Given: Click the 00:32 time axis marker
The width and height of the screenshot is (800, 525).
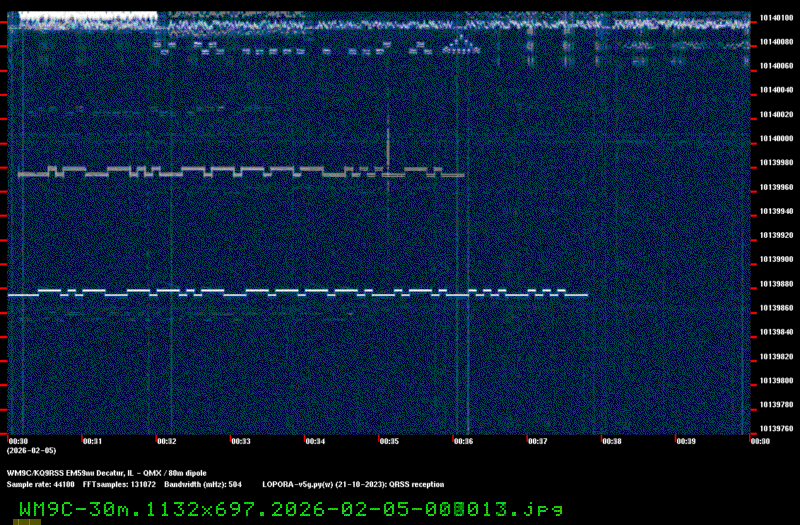Looking at the screenshot, I should point(166,440).
